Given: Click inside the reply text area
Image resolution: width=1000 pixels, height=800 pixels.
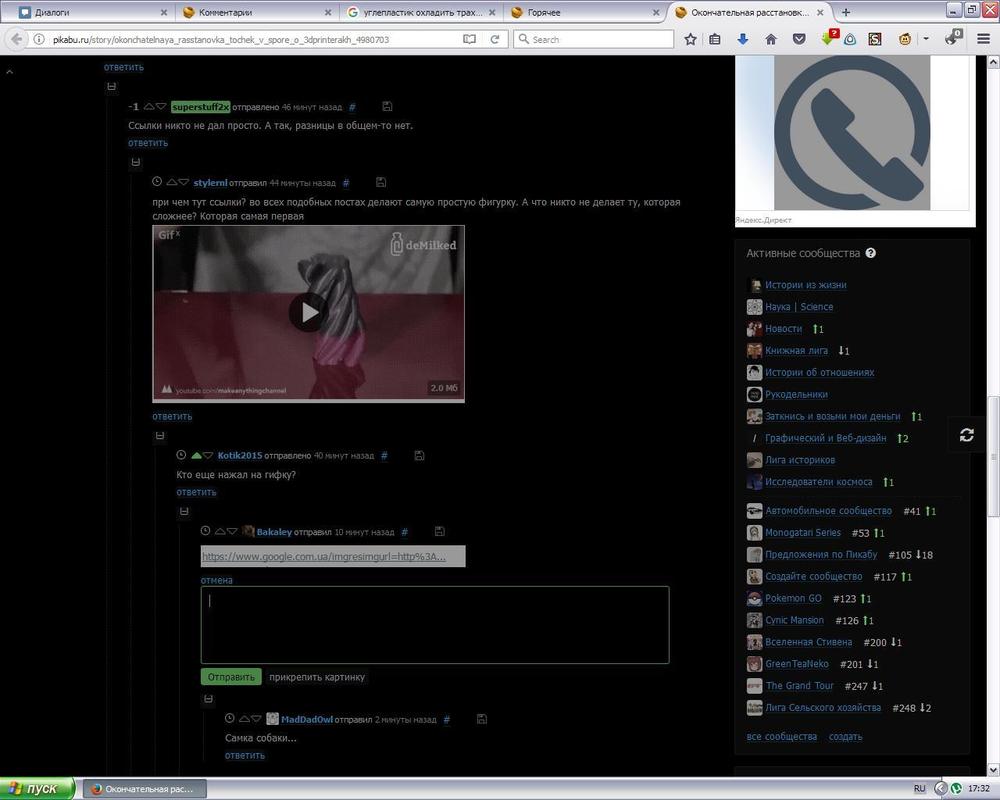Looking at the screenshot, I should (434, 625).
